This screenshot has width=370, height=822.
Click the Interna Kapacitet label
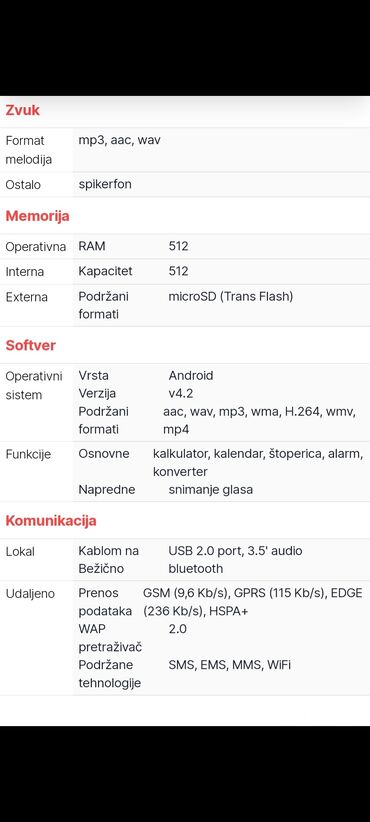105,271
